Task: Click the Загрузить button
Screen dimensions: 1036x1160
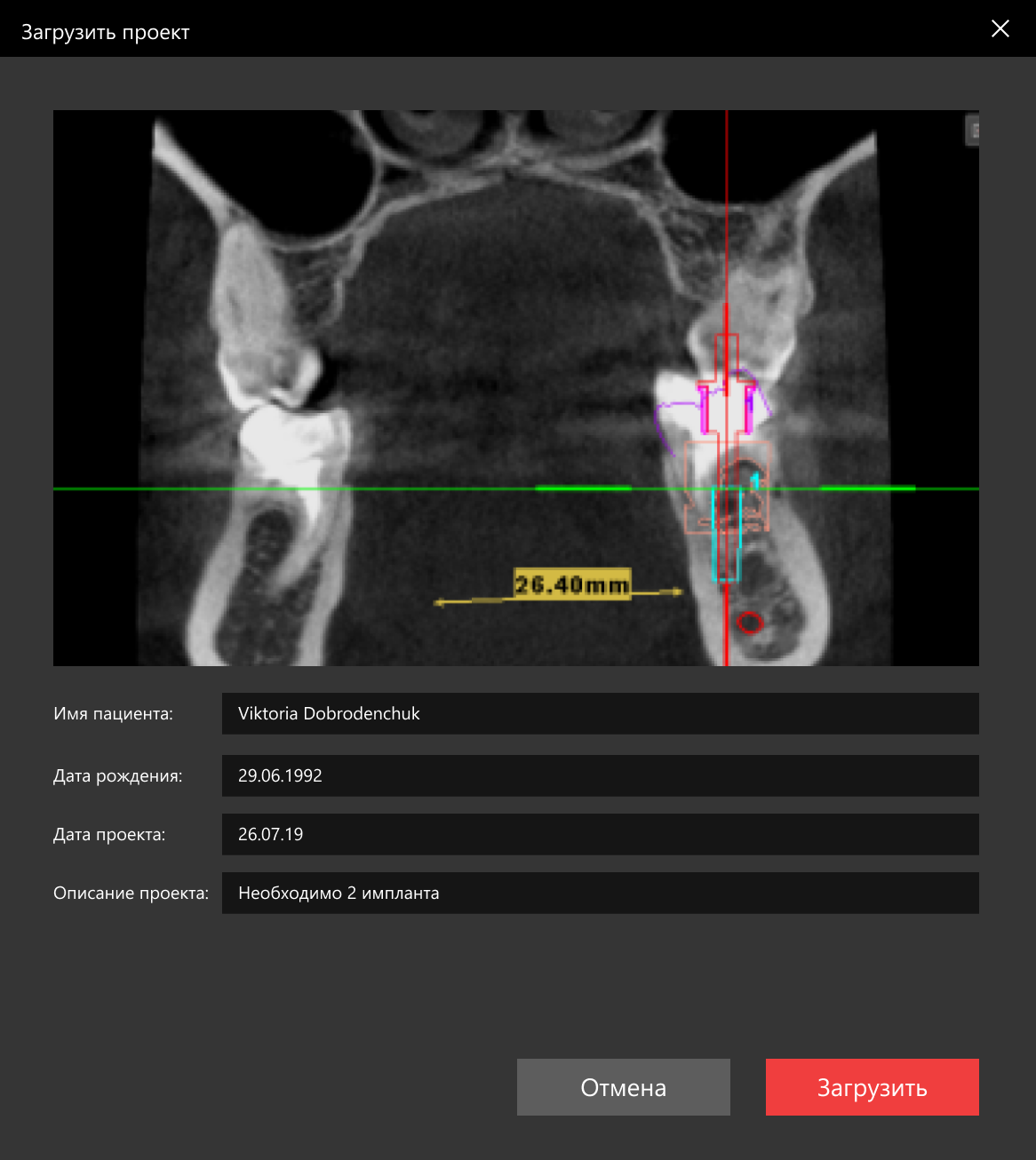Action: click(872, 1087)
